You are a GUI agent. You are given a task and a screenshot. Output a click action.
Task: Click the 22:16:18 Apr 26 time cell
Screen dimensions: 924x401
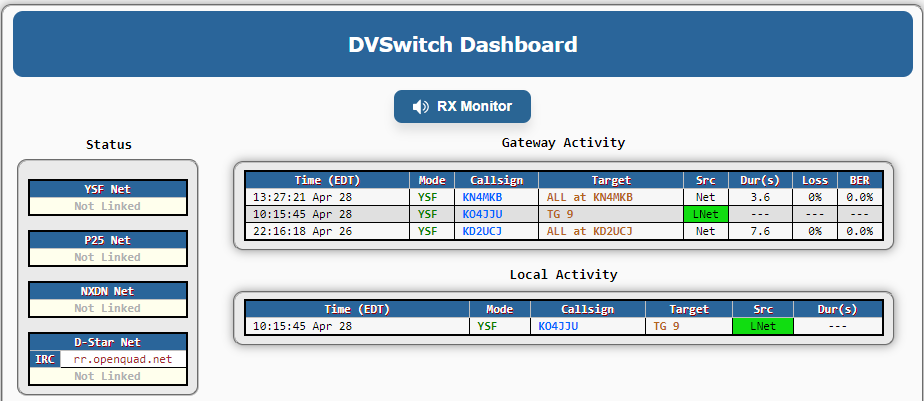coord(327,231)
